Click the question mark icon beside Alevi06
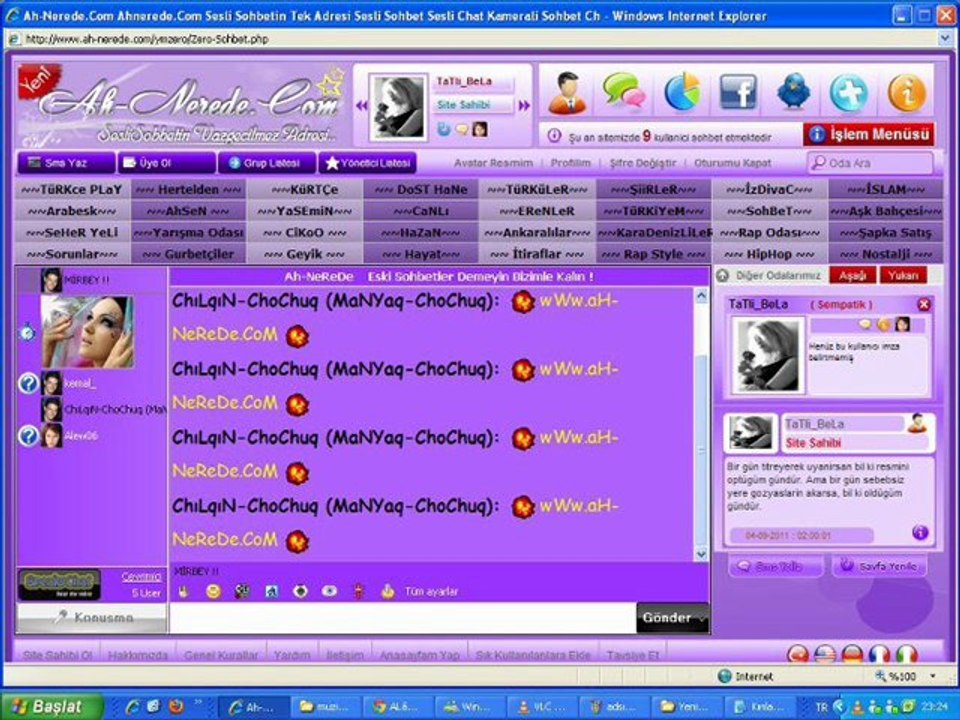This screenshot has height=720, width=960. (x=28, y=436)
